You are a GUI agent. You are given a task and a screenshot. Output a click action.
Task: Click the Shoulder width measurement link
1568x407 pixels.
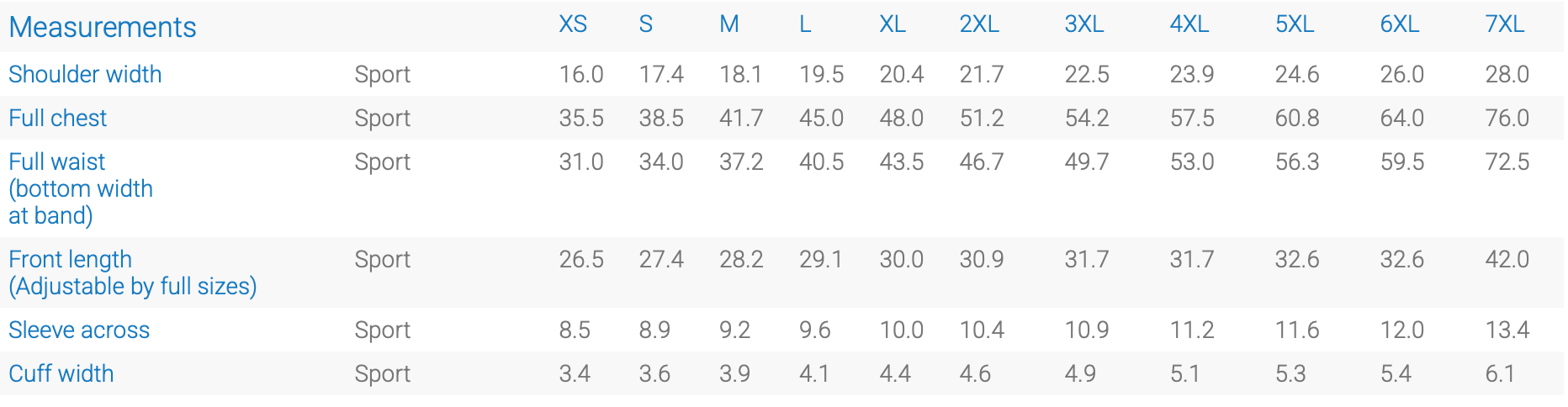pyautogui.click(x=85, y=74)
